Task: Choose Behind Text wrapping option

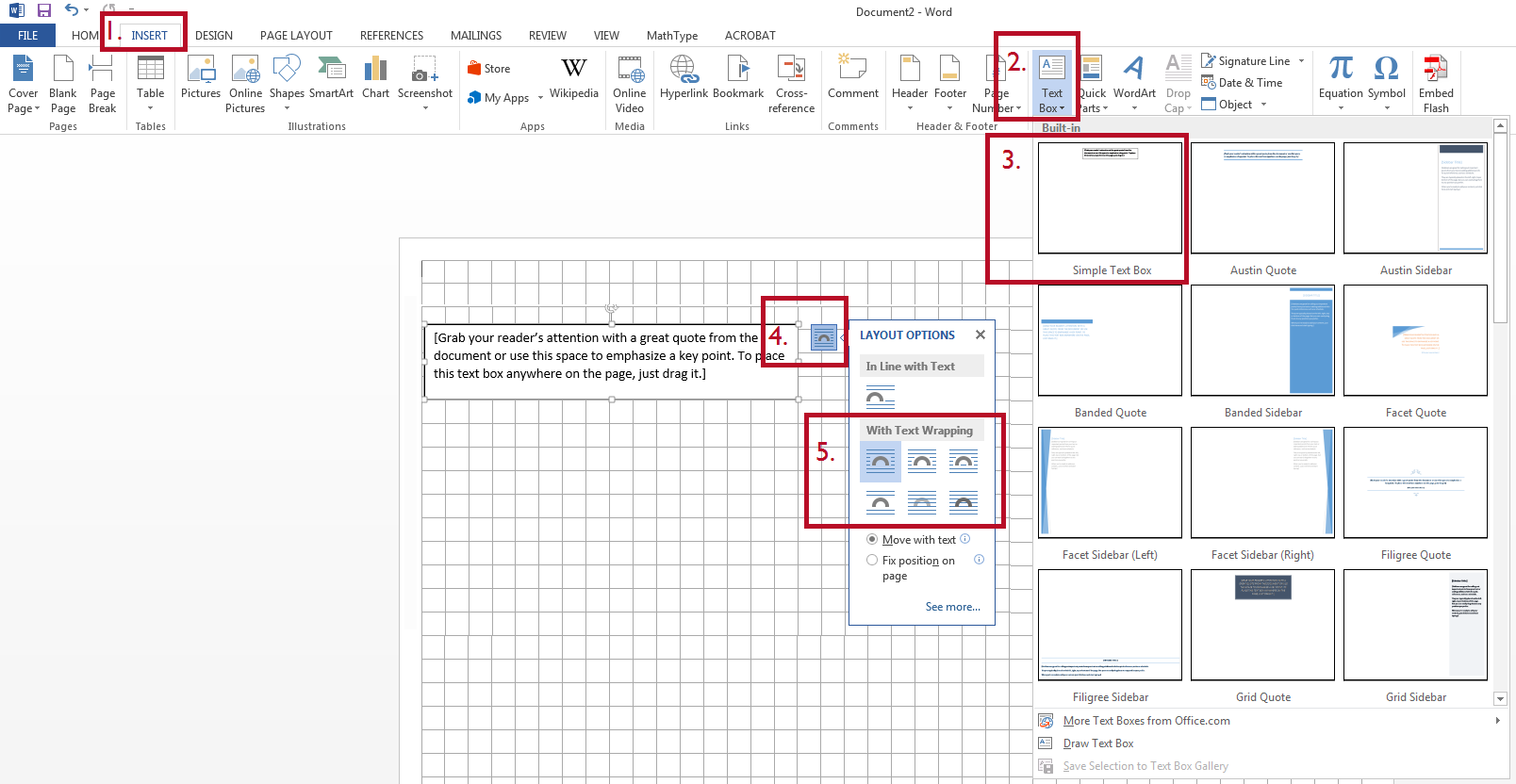Action: 922,503
